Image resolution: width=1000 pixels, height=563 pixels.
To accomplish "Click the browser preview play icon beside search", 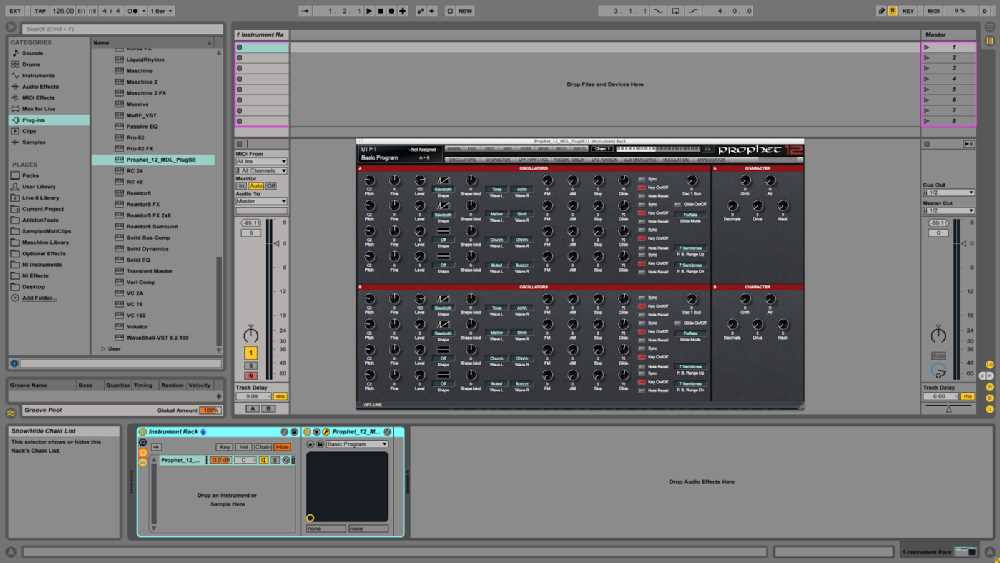I will 11,27.
